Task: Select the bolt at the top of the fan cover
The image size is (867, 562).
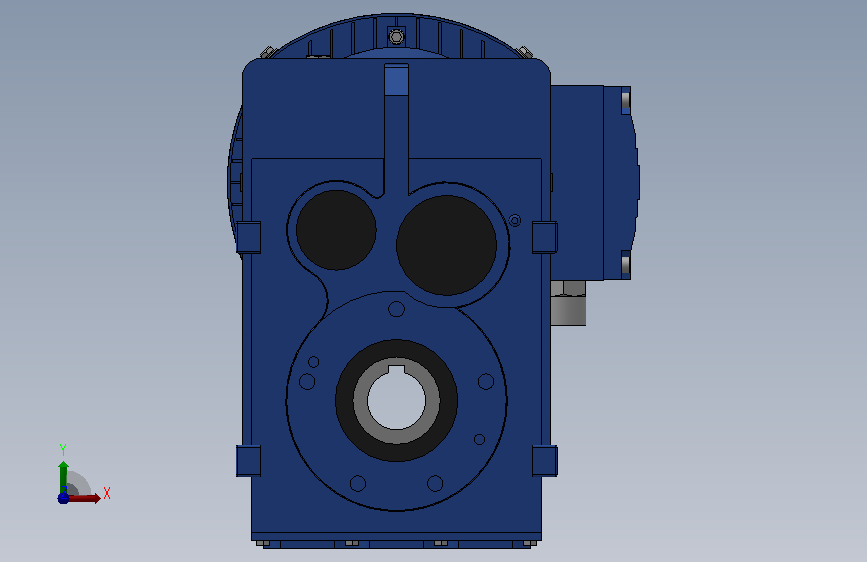Action: 396,37
